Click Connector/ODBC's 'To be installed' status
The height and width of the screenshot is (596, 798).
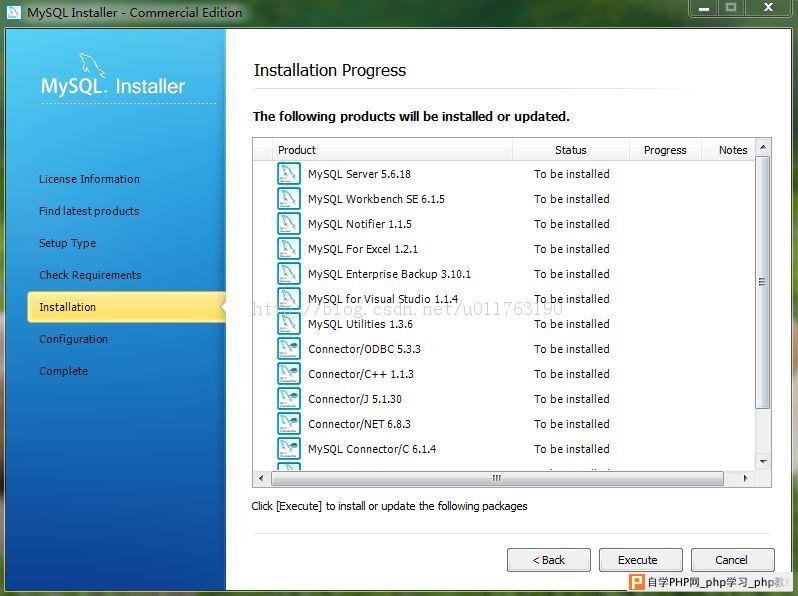click(572, 349)
